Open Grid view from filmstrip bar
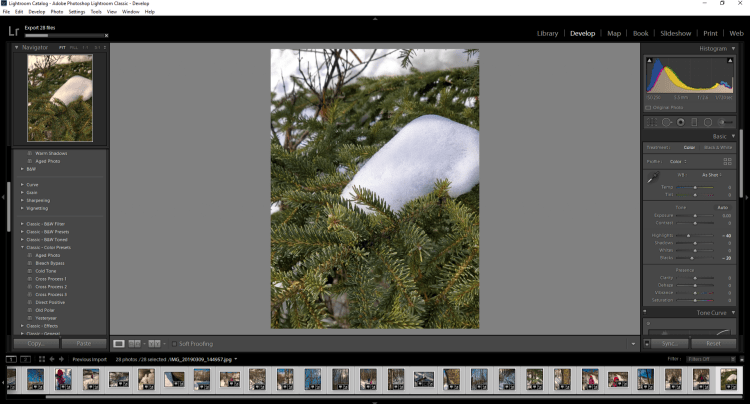The image size is (750, 404). (42, 358)
